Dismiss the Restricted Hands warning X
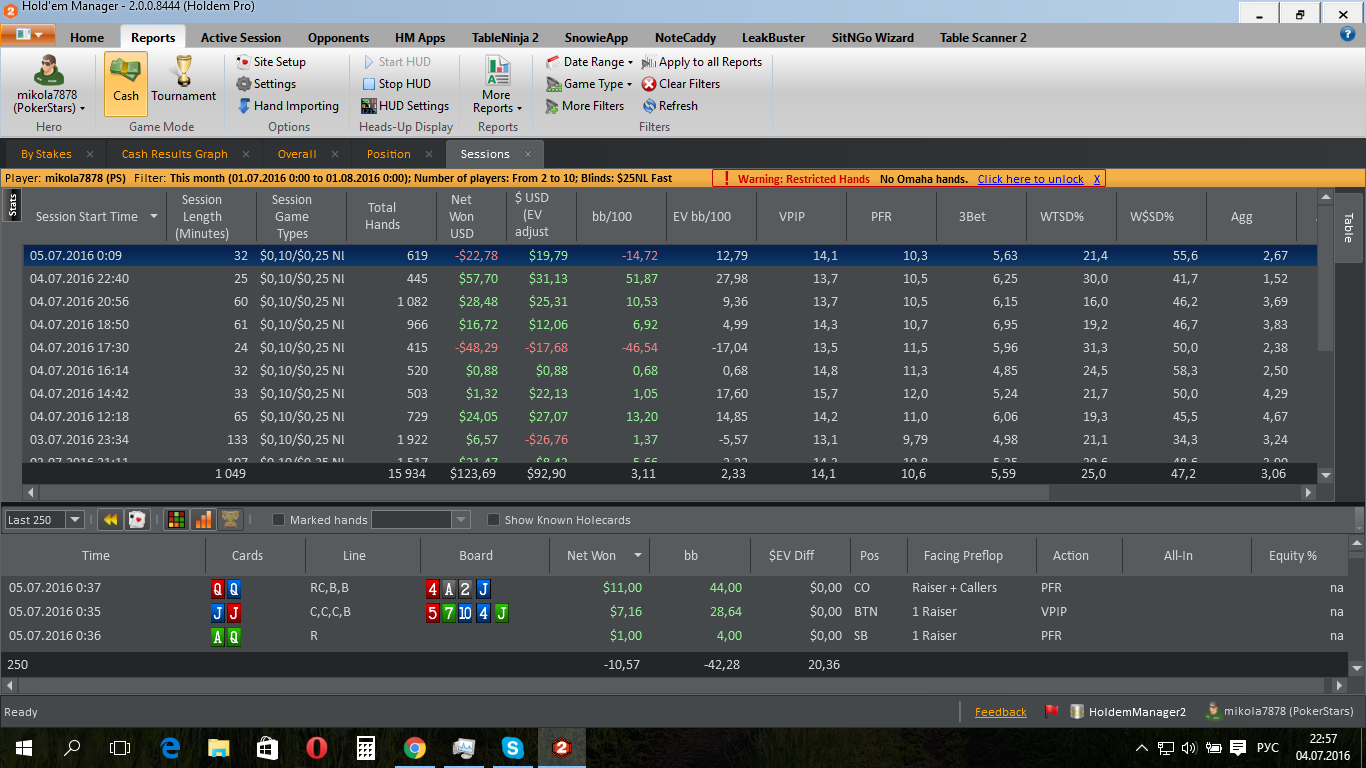Viewport: 1366px width, 768px height. click(x=1097, y=179)
